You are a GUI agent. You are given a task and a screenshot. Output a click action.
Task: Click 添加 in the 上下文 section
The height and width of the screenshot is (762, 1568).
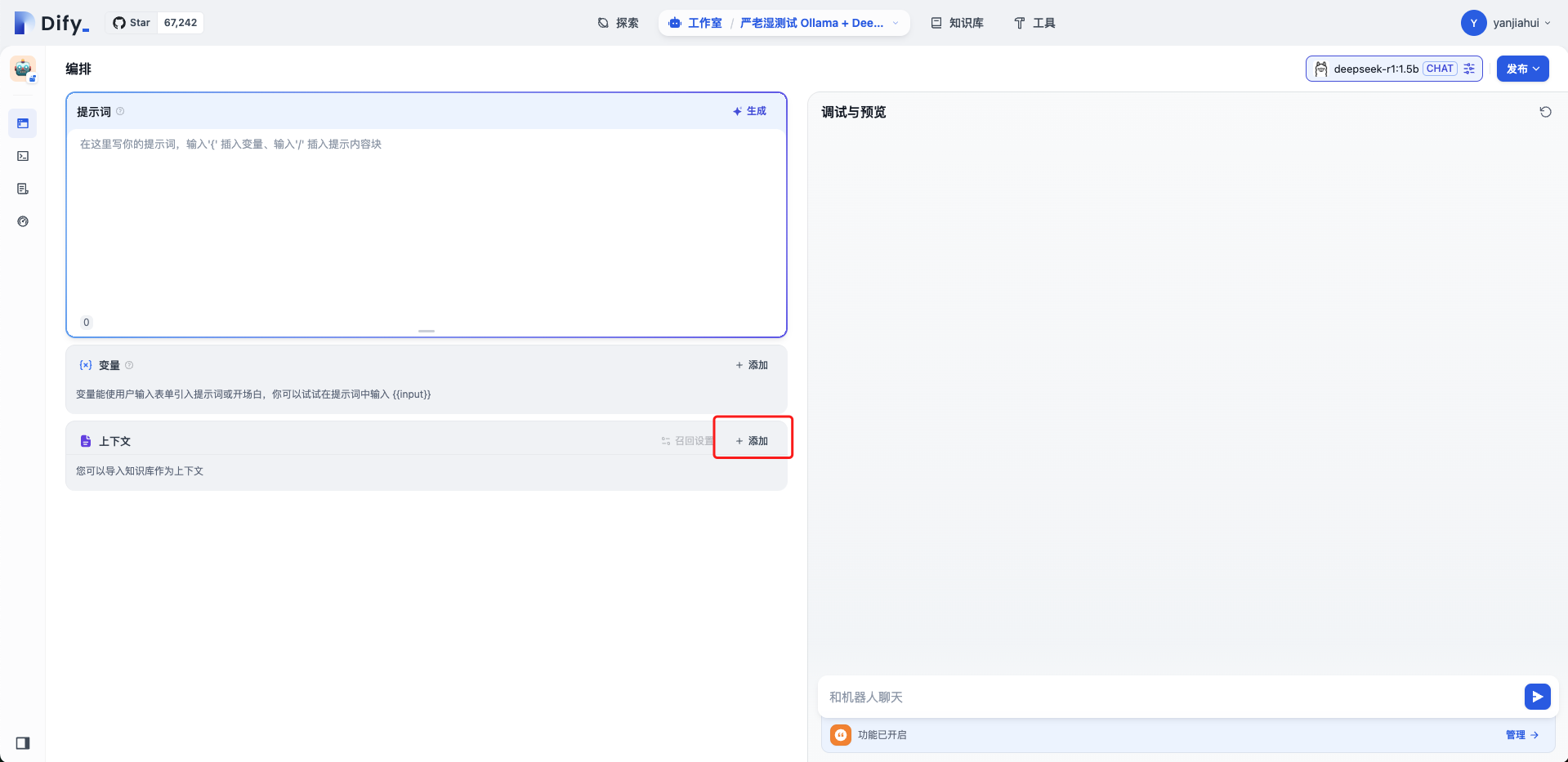pyautogui.click(x=752, y=441)
